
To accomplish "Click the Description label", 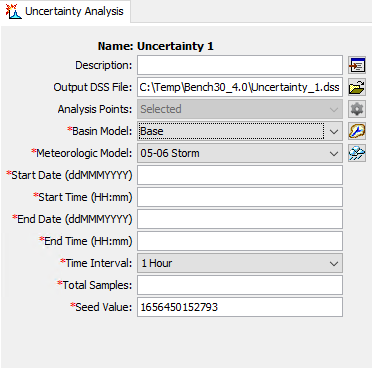I will 104,65.
